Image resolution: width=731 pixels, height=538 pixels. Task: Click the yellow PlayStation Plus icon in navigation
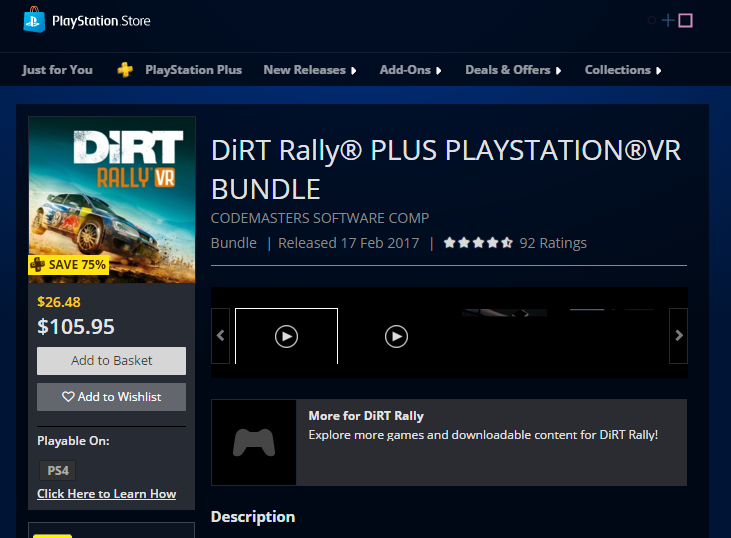click(x=125, y=70)
